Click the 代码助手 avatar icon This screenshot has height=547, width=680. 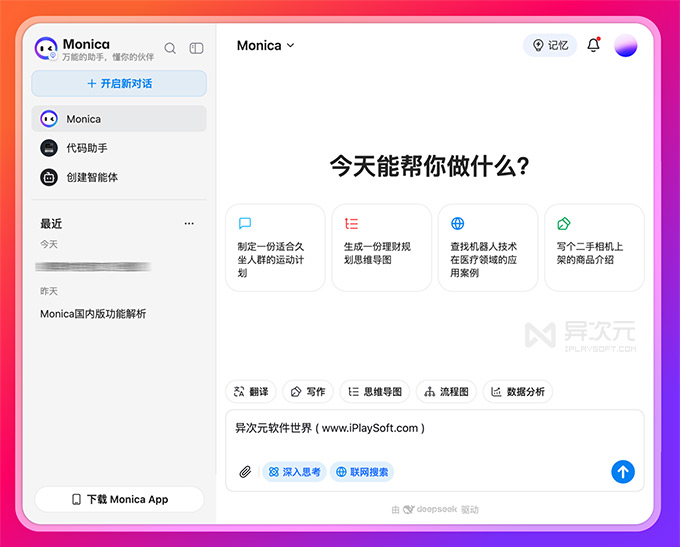(x=49, y=148)
